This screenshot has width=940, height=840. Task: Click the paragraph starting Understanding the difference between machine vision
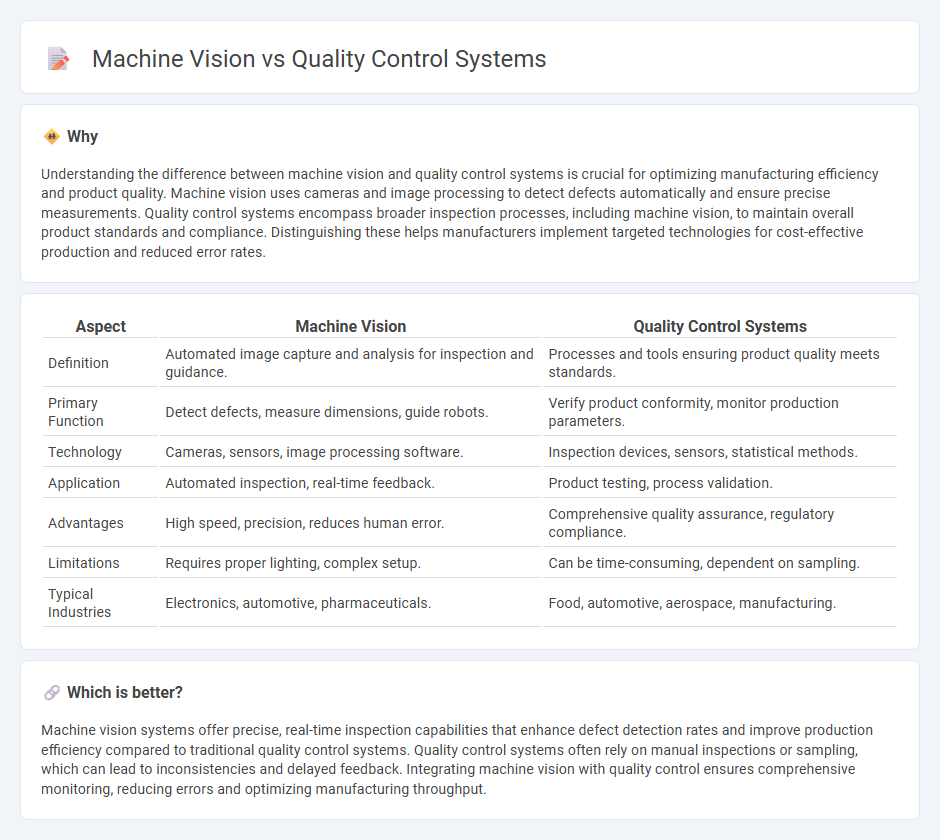pyautogui.click(x=460, y=213)
